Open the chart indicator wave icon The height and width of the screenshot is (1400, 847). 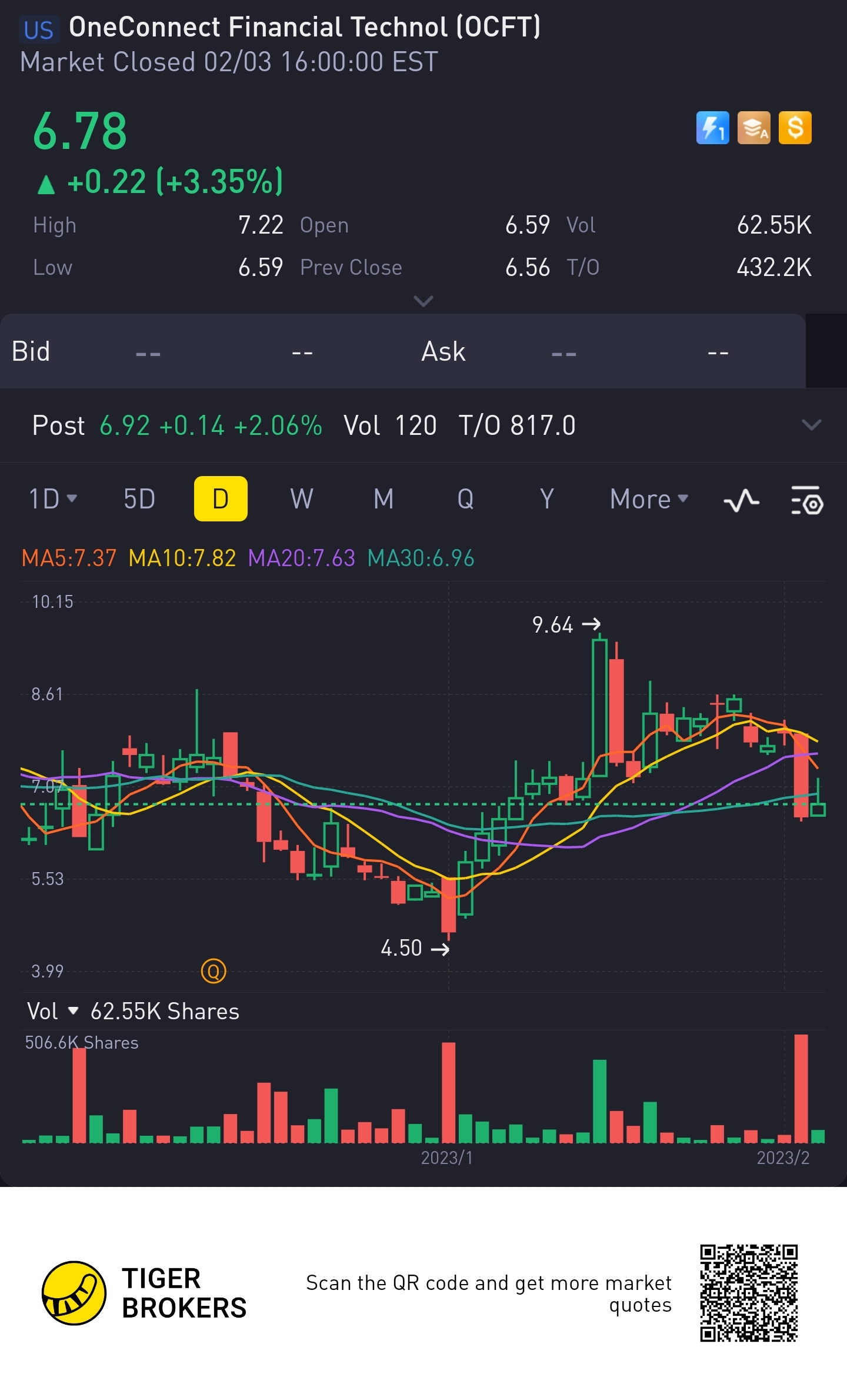(741, 500)
